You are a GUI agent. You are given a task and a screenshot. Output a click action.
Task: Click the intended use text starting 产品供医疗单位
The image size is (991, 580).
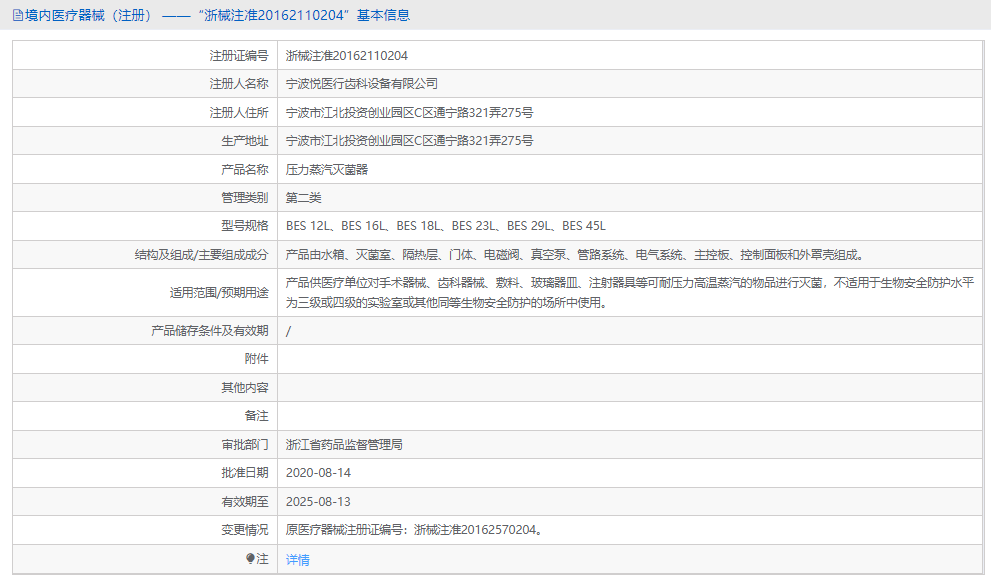tap(630, 293)
